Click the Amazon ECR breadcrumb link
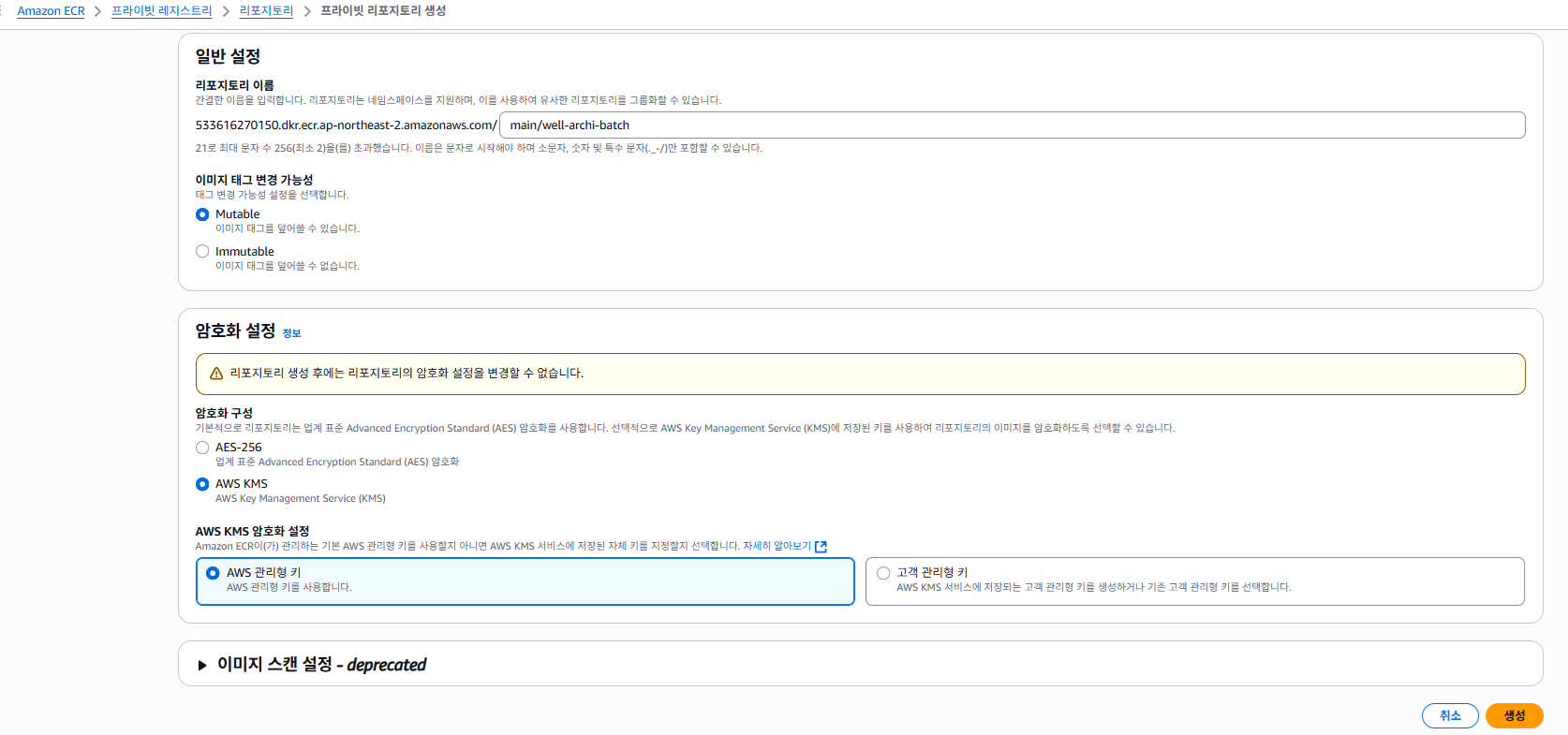The height and width of the screenshot is (735, 1568). [51, 11]
